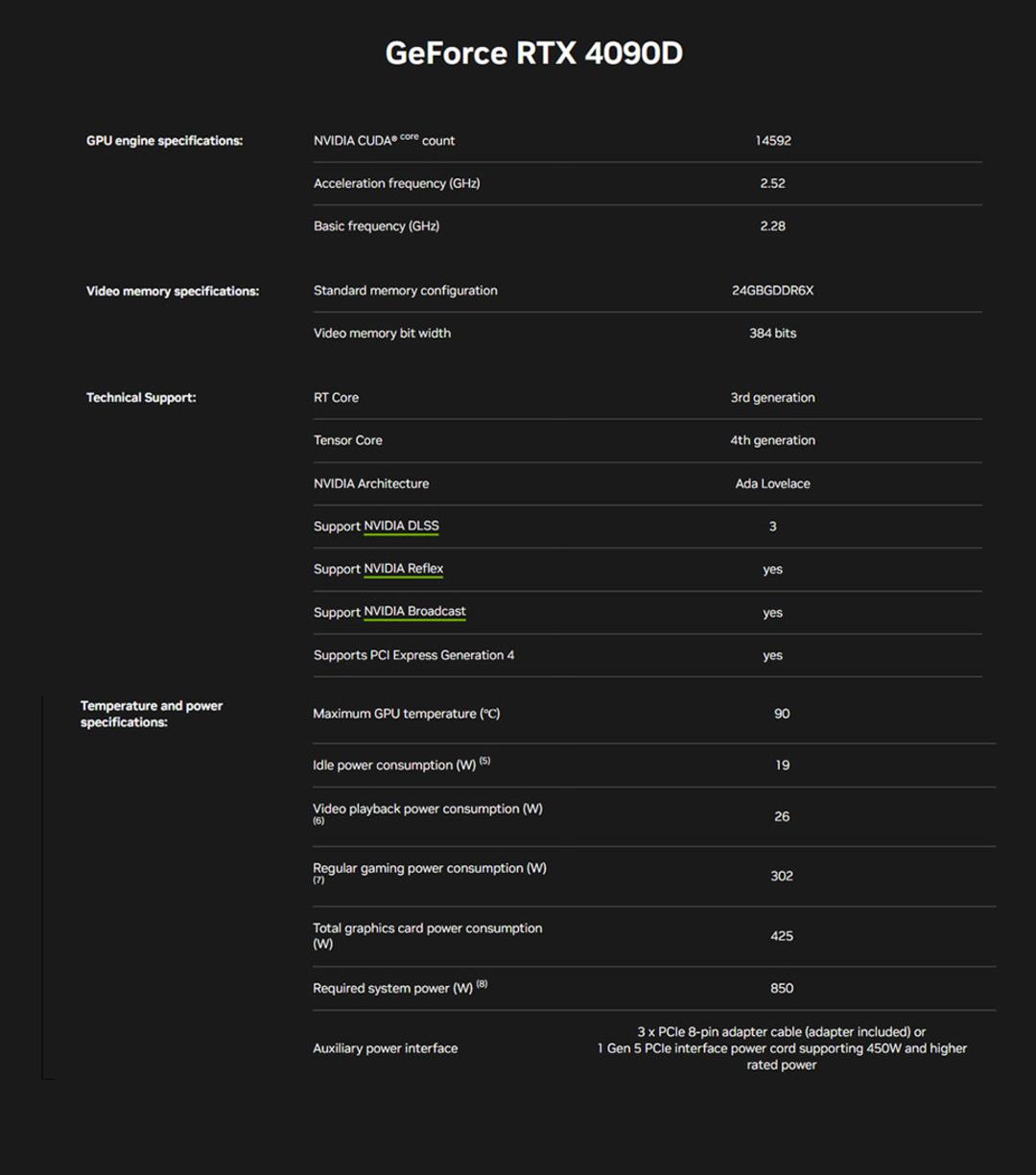Select the CUDA core count value 14592
Screen dimensions: 1036x1175
tap(773, 140)
